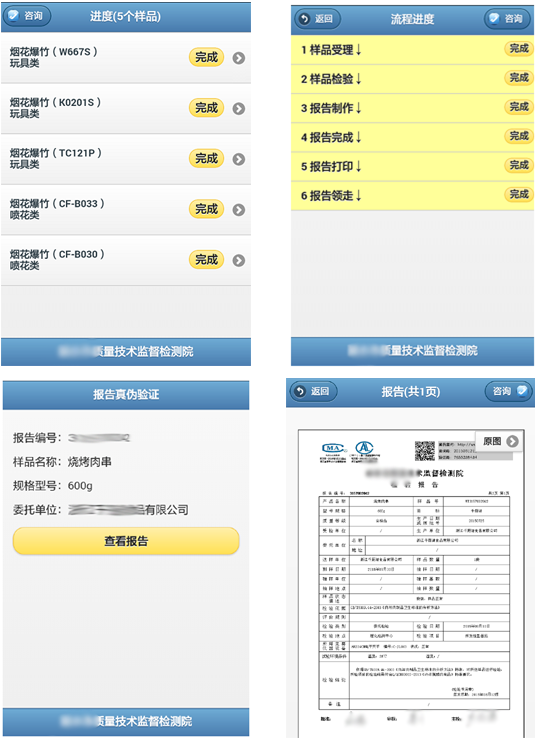Image resolution: width=535 pixels, height=739 pixels.
Task: Tap 完成 status of 样品检验 step
Action: [519, 78]
